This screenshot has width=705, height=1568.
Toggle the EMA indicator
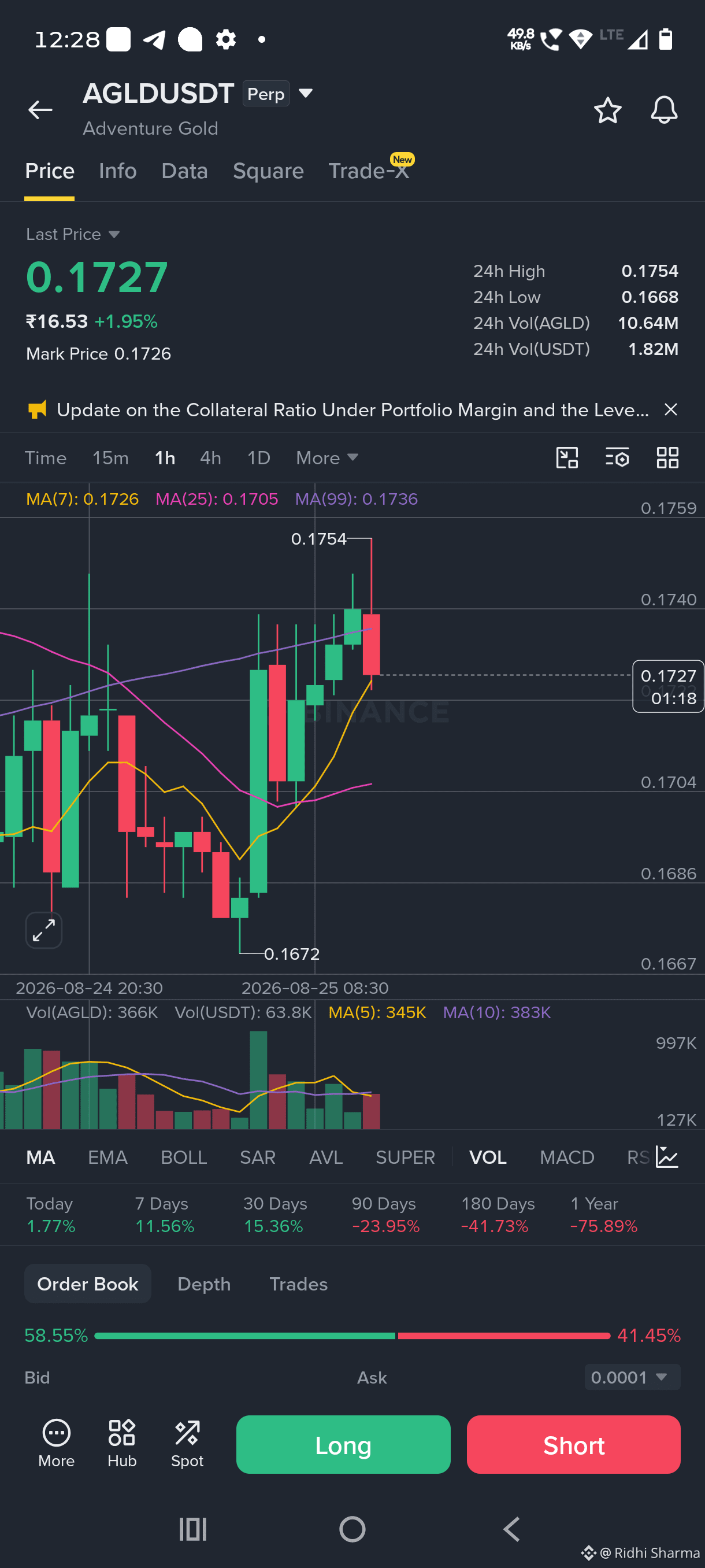(107, 1157)
